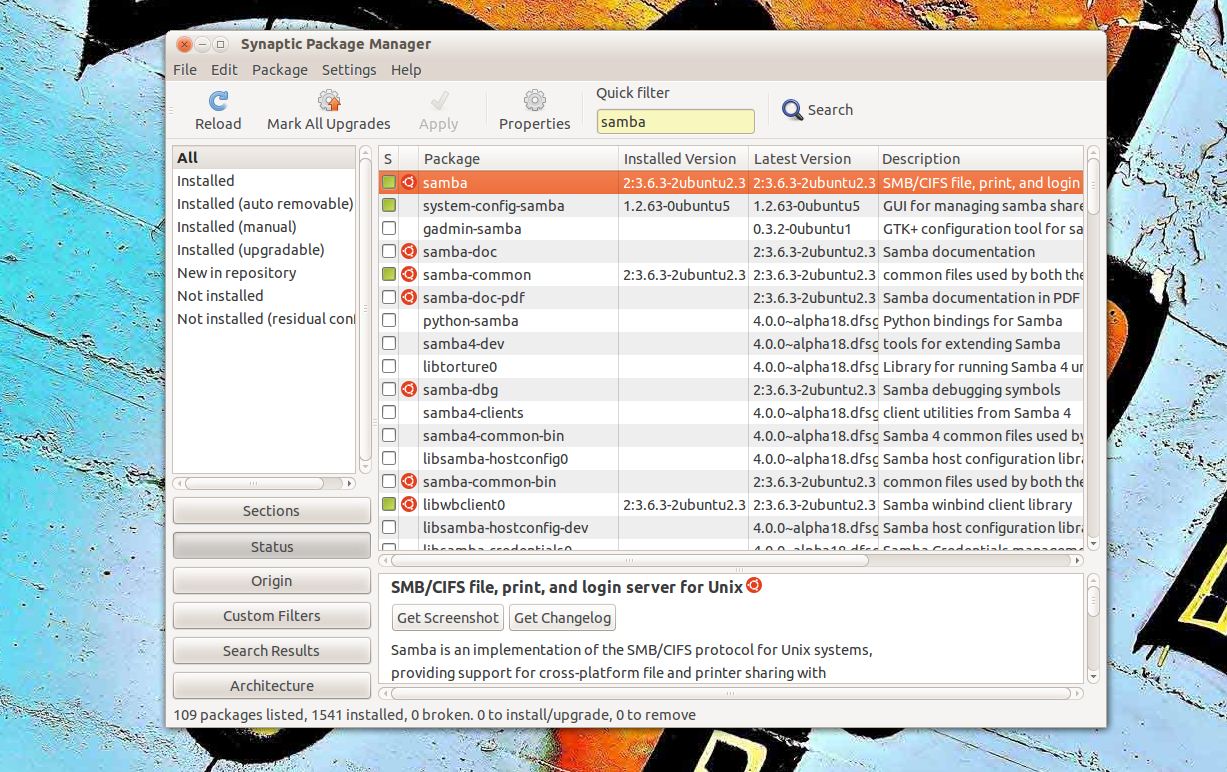Mark the python-samba package checkbox
The height and width of the screenshot is (772, 1227).
pos(389,321)
